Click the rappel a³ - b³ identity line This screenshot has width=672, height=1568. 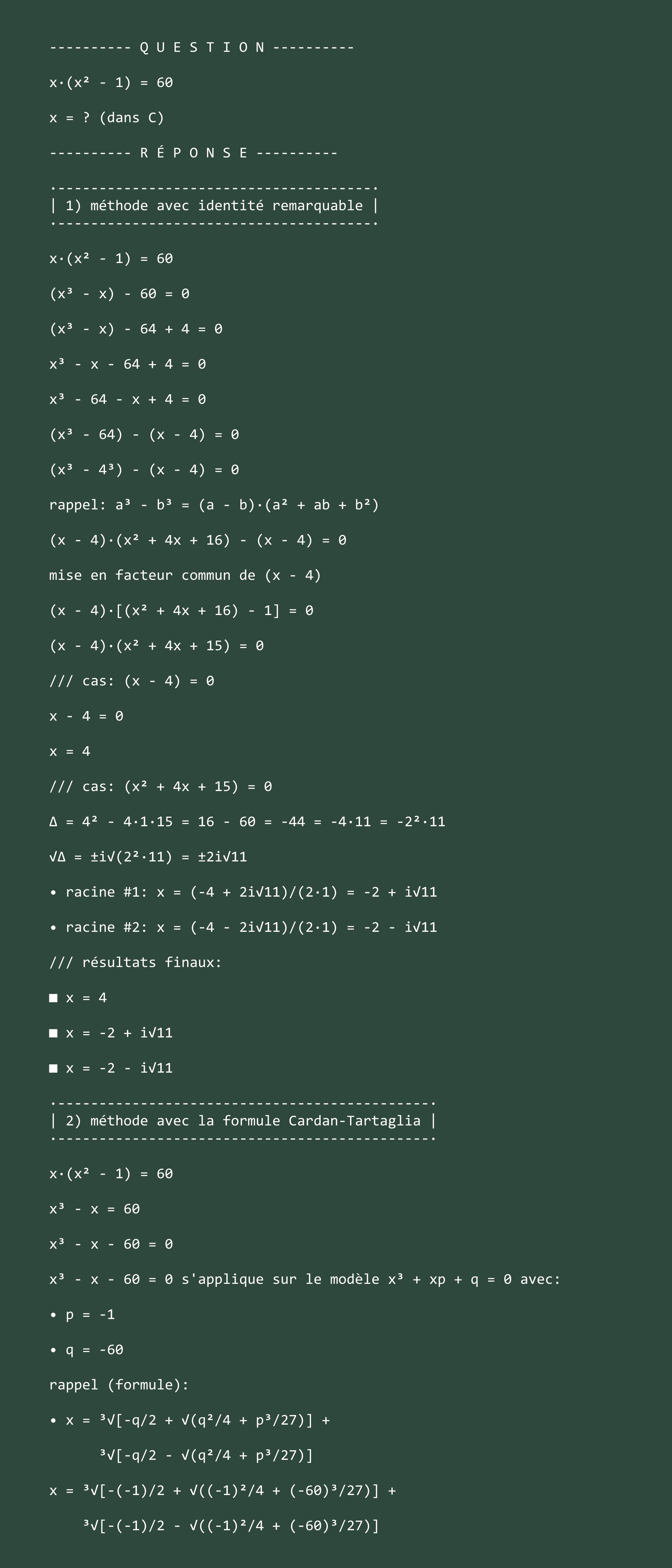point(214,505)
